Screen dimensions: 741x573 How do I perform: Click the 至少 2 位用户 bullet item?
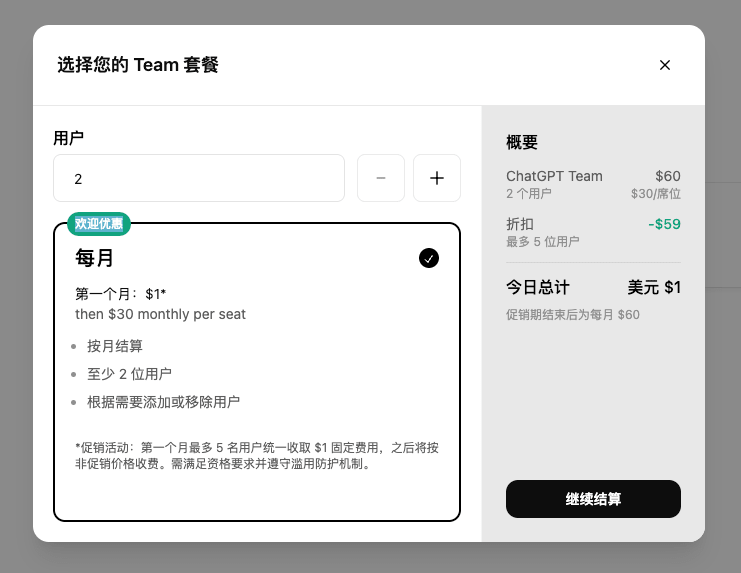129,374
